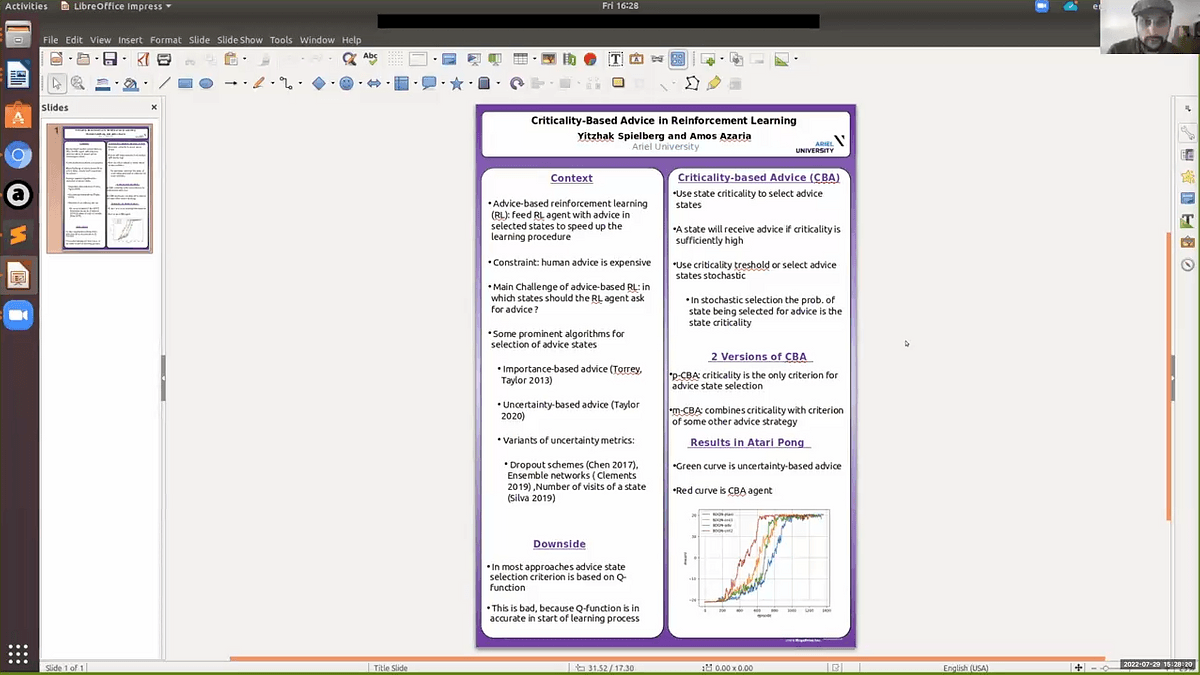Pick the fill color paint bucket

130,83
